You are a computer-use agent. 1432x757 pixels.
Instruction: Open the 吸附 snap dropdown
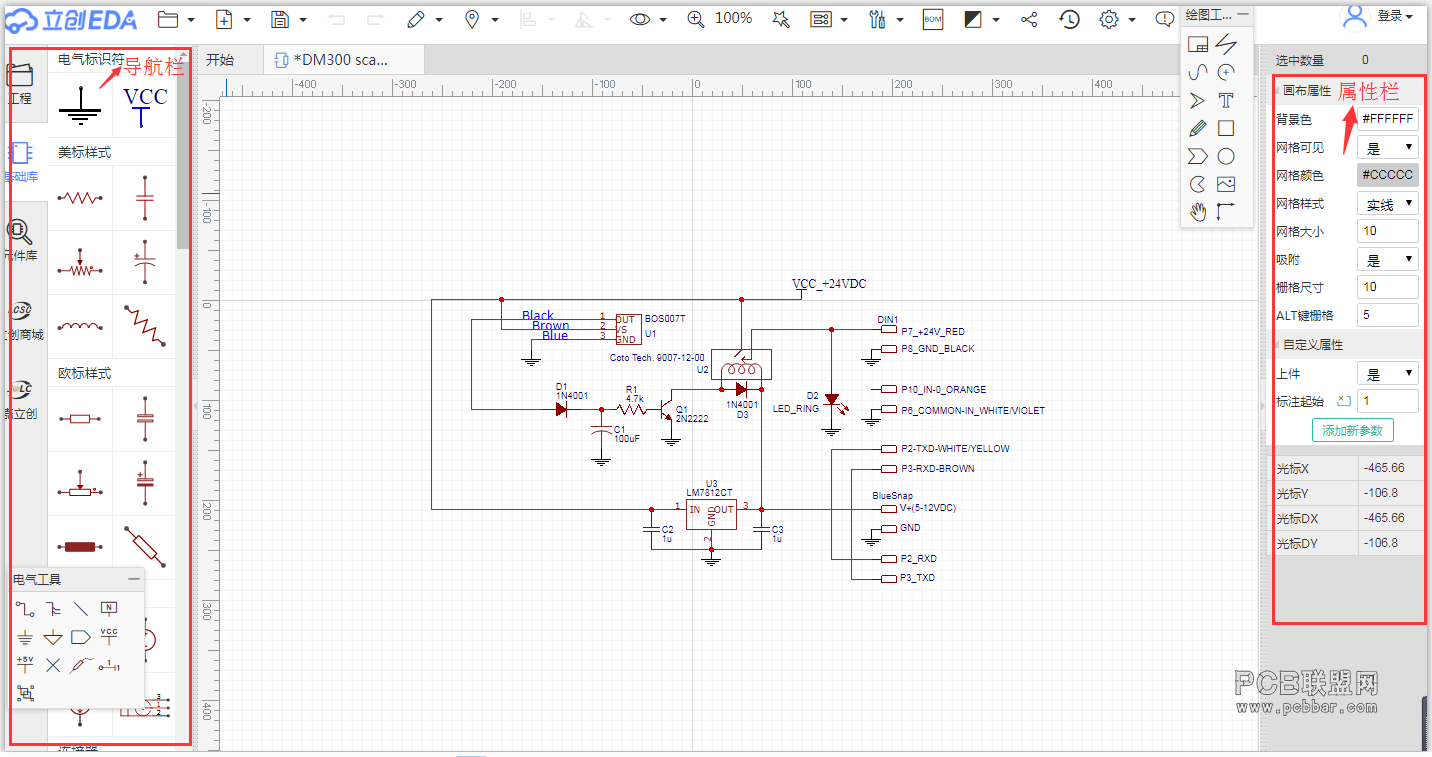pyautogui.click(x=1388, y=259)
